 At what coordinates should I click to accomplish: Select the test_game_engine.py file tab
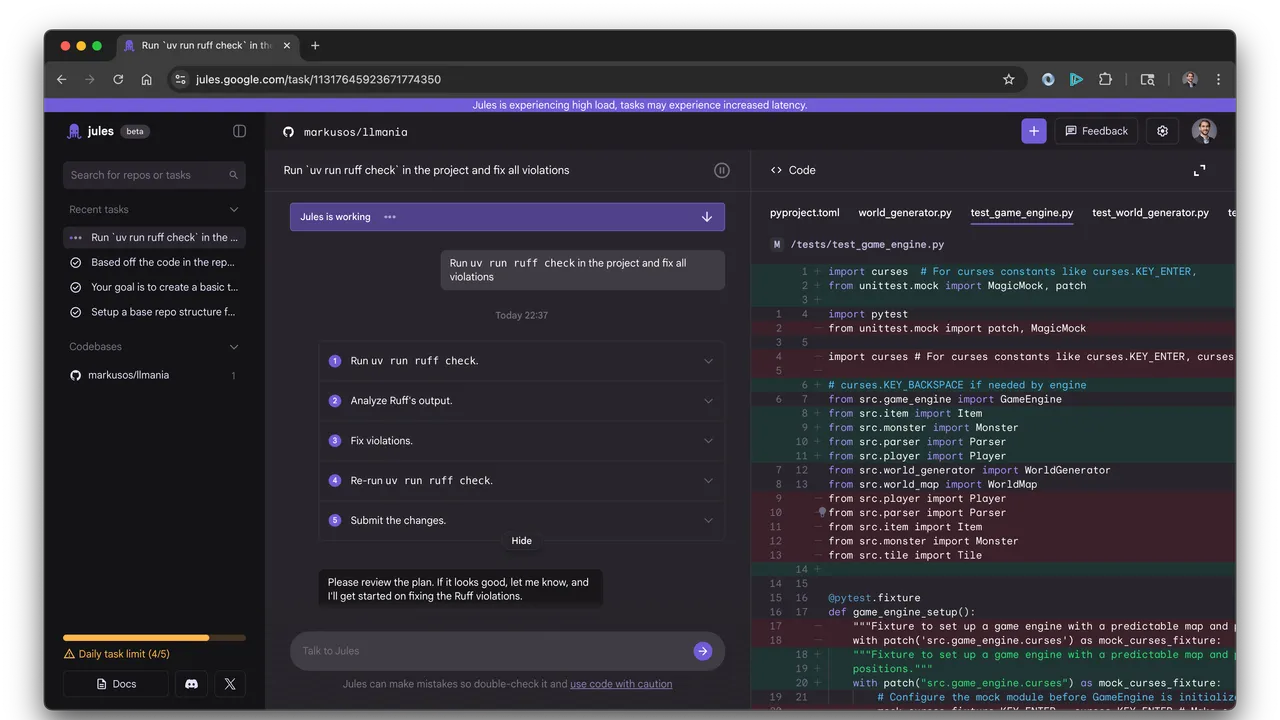[x=1022, y=213]
